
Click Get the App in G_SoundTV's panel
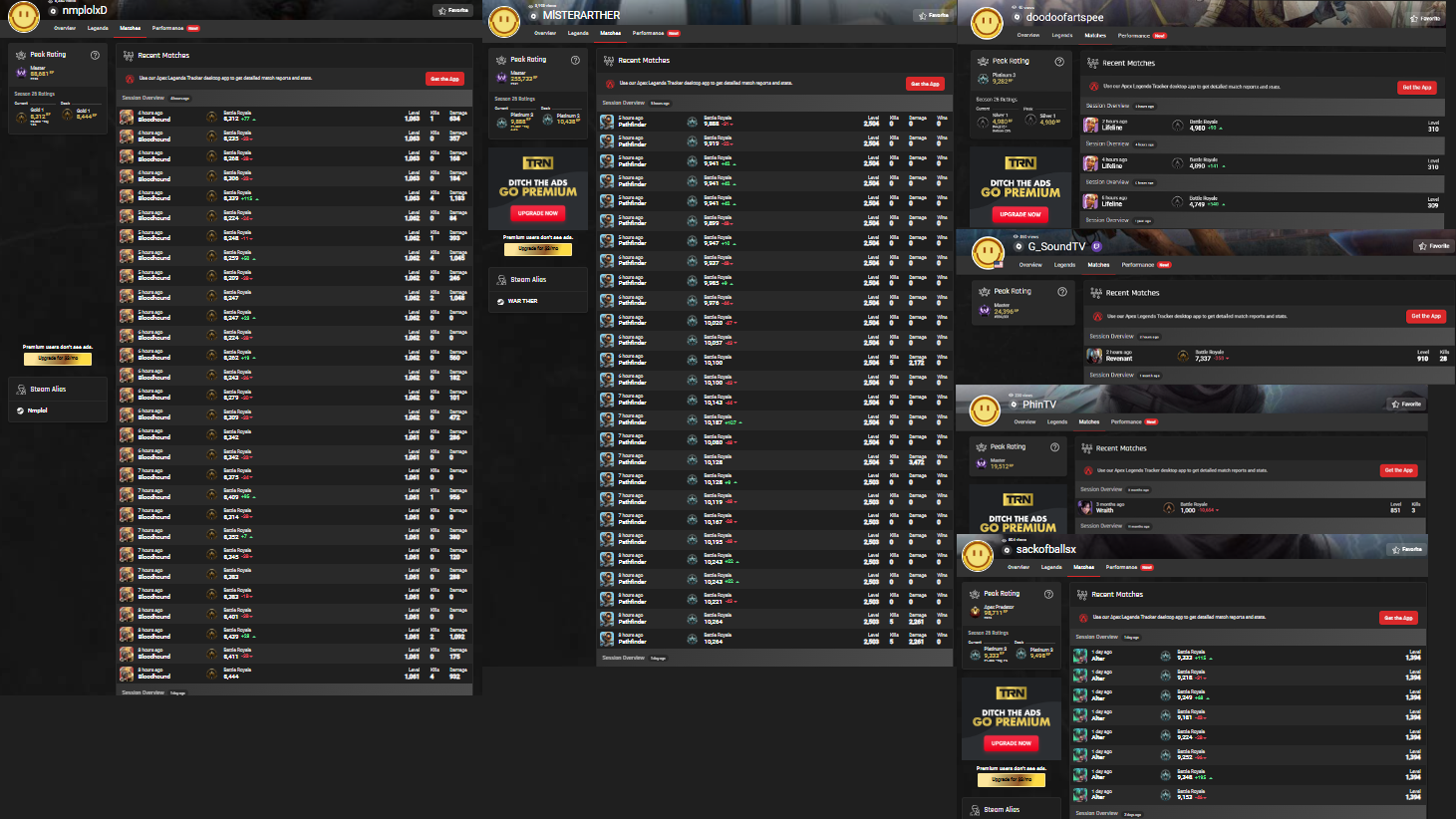tap(1425, 316)
